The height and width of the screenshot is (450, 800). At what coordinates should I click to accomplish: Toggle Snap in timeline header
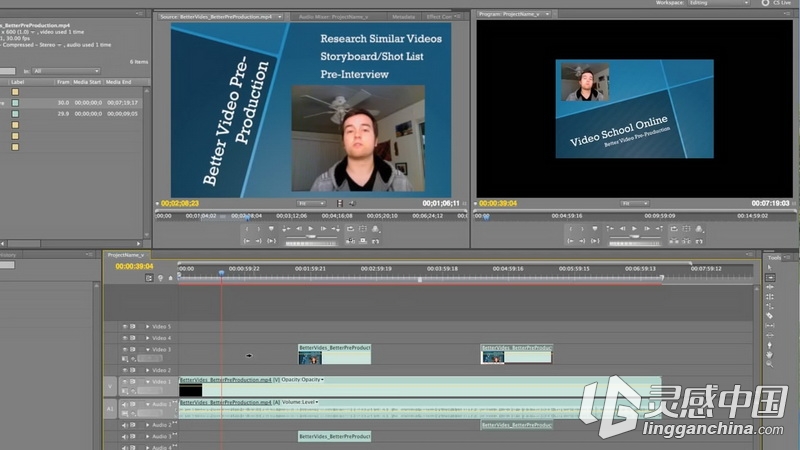tap(149, 278)
